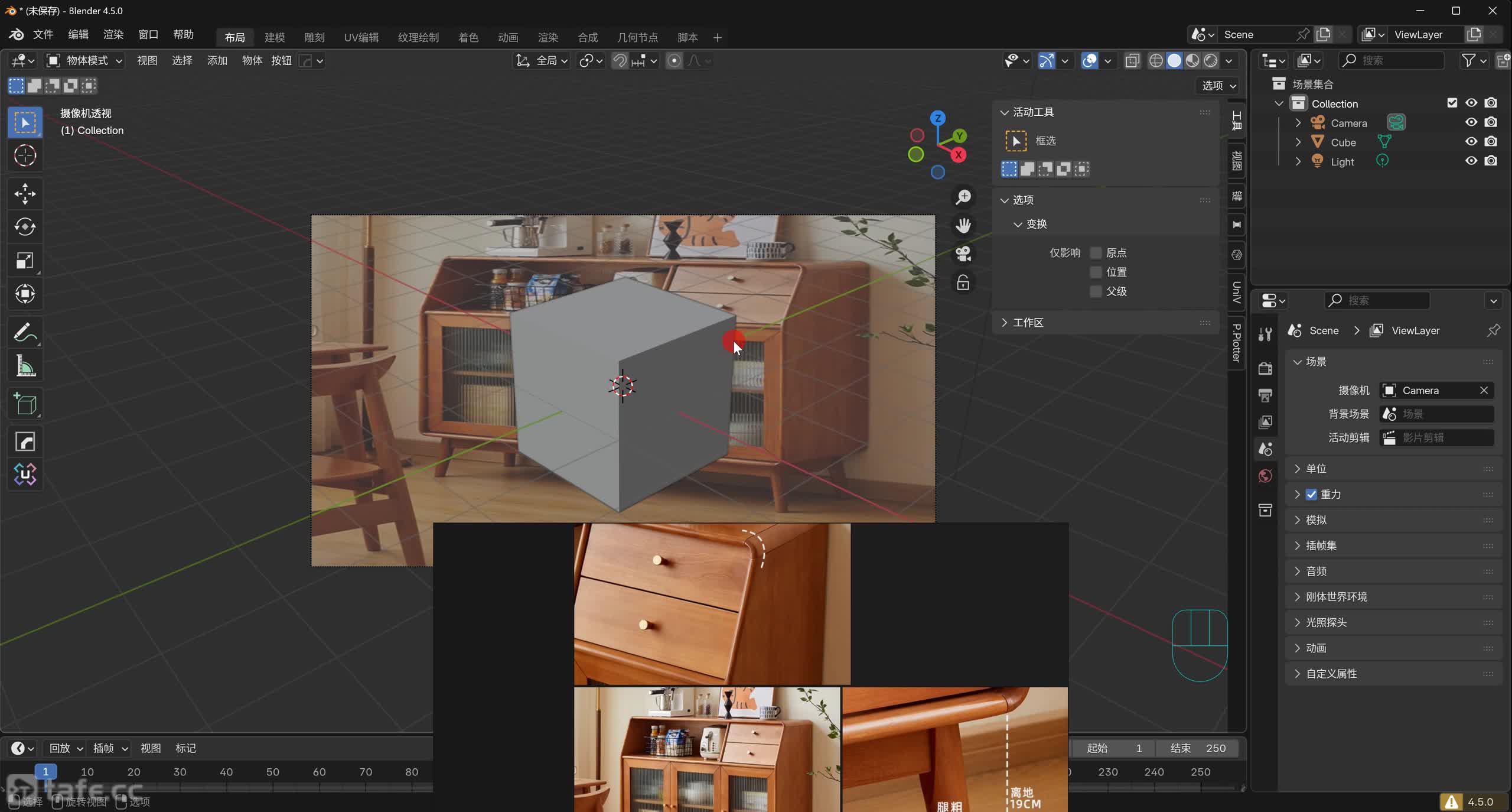Expand the 工作区 section
Image resolution: width=1512 pixels, height=812 pixels.
pyautogui.click(x=1028, y=323)
